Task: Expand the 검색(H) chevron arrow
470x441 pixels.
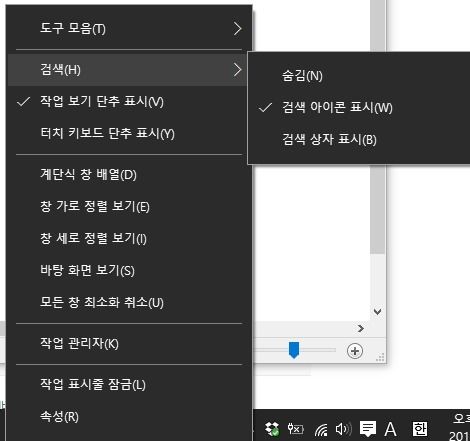Action: click(x=237, y=70)
